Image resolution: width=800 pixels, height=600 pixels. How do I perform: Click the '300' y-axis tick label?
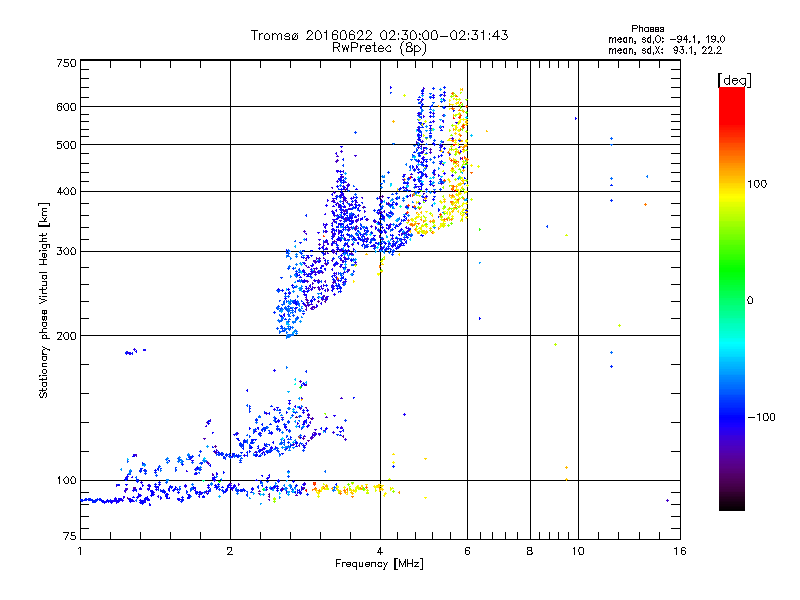[x=66, y=251]
